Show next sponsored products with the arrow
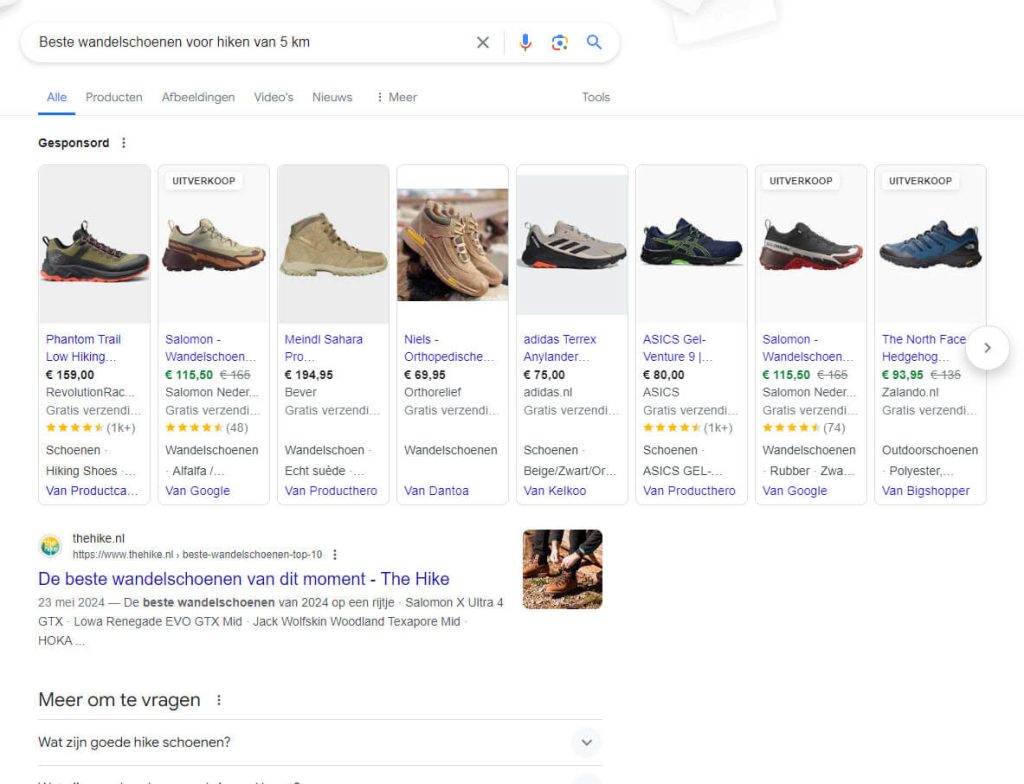Image resolution: width=1024 pixels, height=784 pixels. coord(987,348)
